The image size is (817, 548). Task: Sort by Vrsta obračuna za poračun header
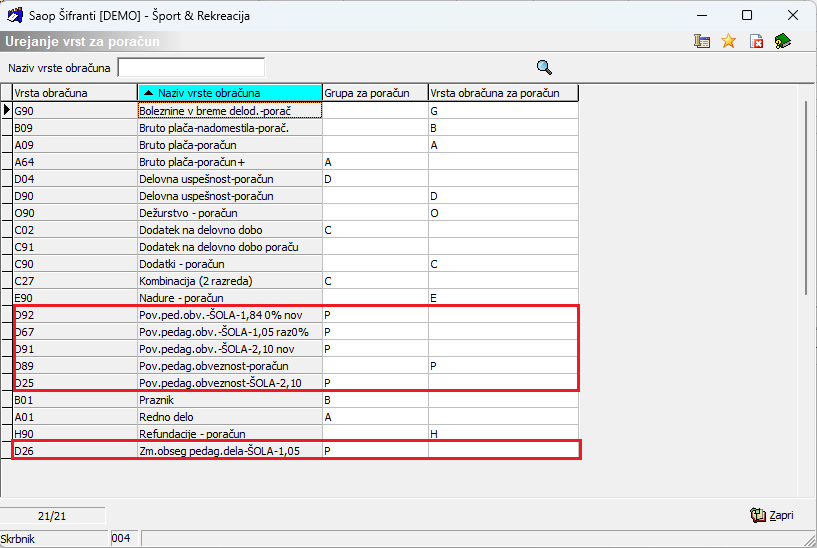coord(503,93)
